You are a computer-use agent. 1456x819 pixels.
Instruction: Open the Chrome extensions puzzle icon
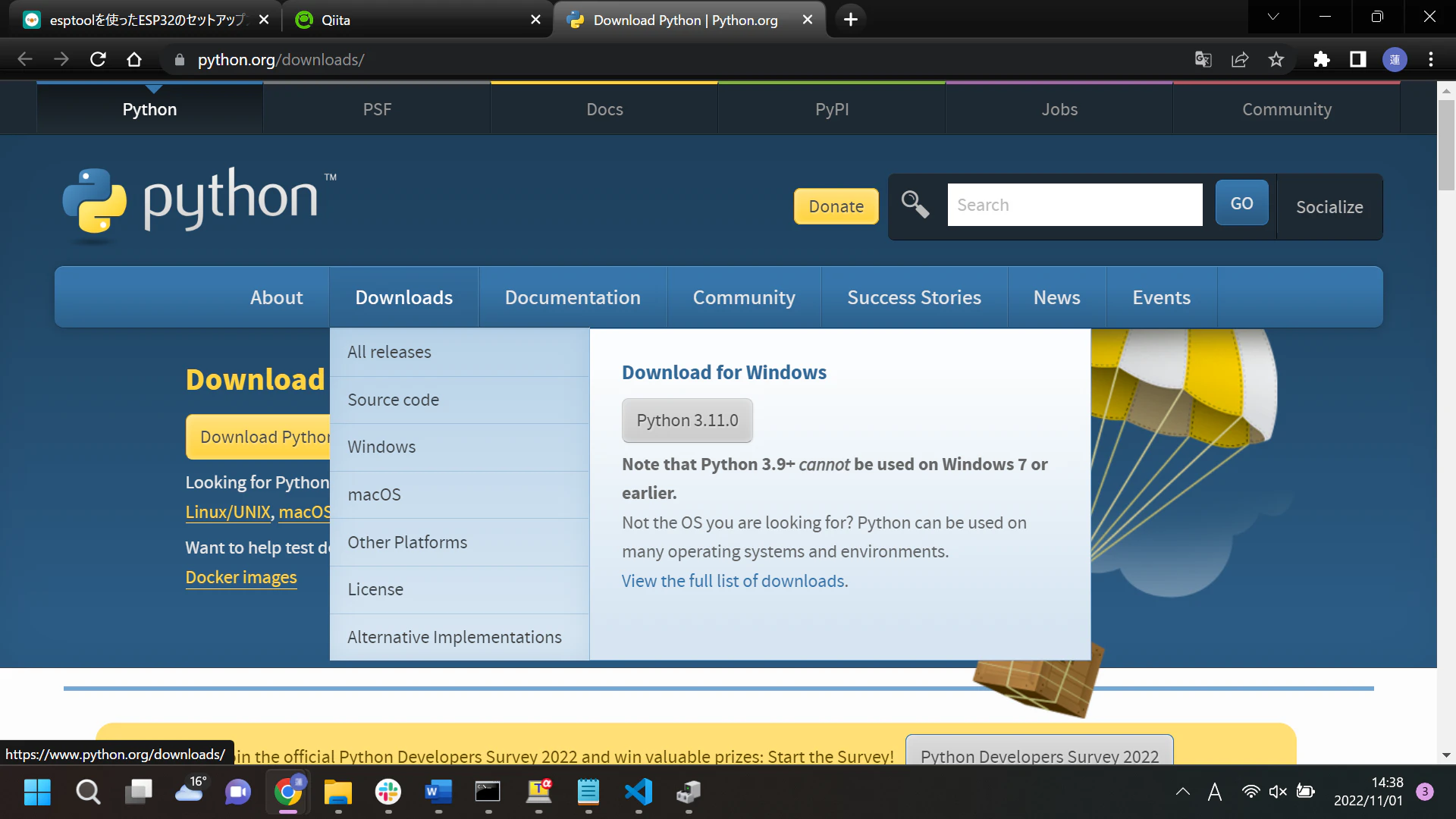(x=1322, y=59)
